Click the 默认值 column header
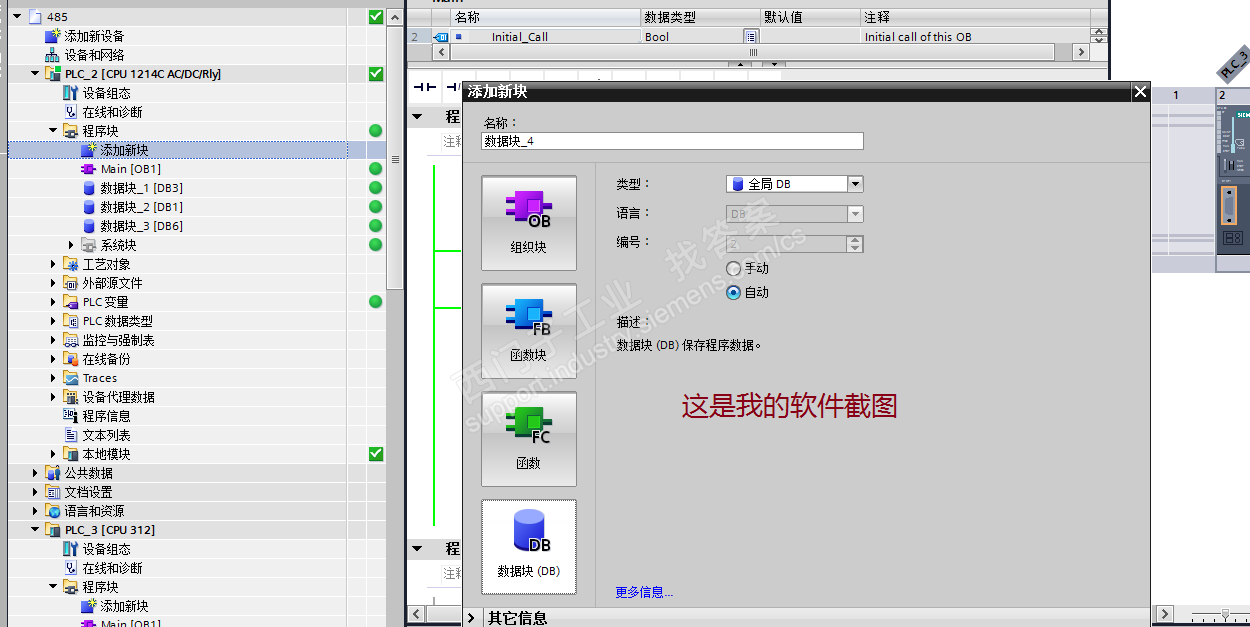This screenshot has width=1250, height=627. coord(810,17)
